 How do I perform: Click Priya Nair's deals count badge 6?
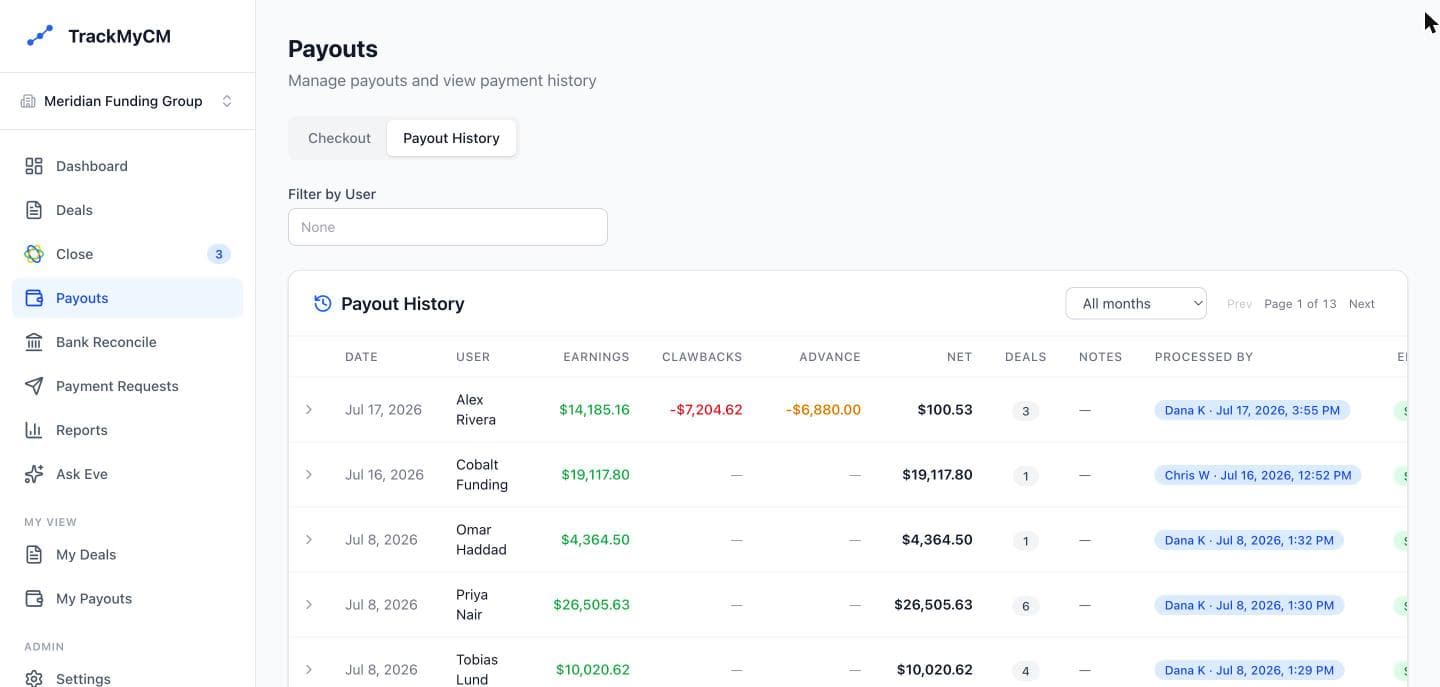pos(1025,606)
